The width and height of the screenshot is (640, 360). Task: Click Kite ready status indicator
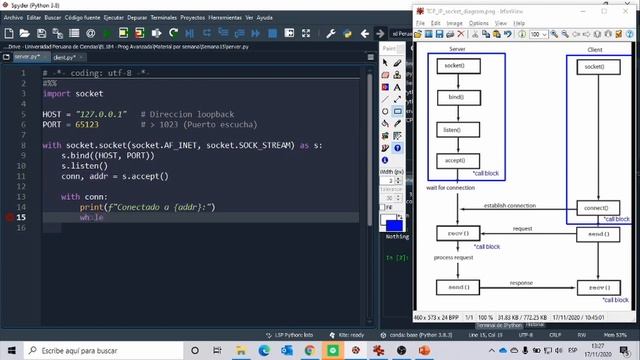347,335
